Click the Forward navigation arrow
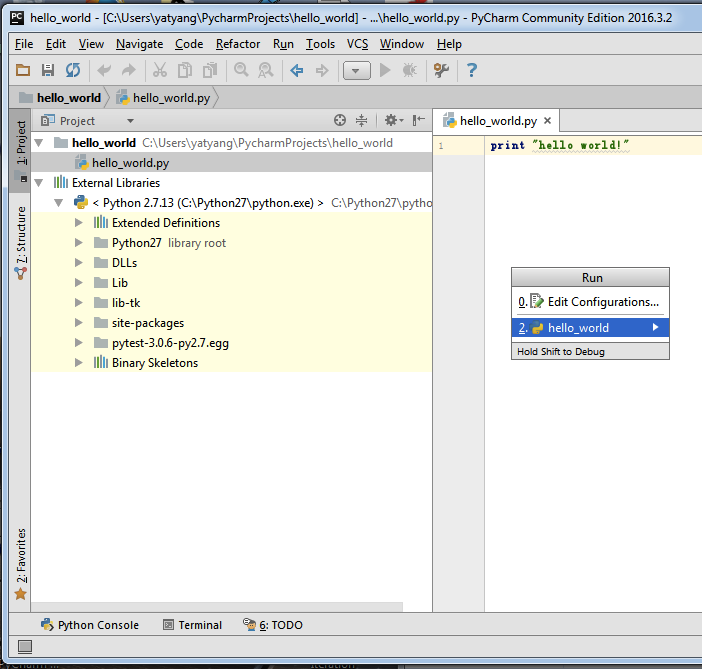The height and width of the screenshot is (669, 702). [x=322, y=70]
